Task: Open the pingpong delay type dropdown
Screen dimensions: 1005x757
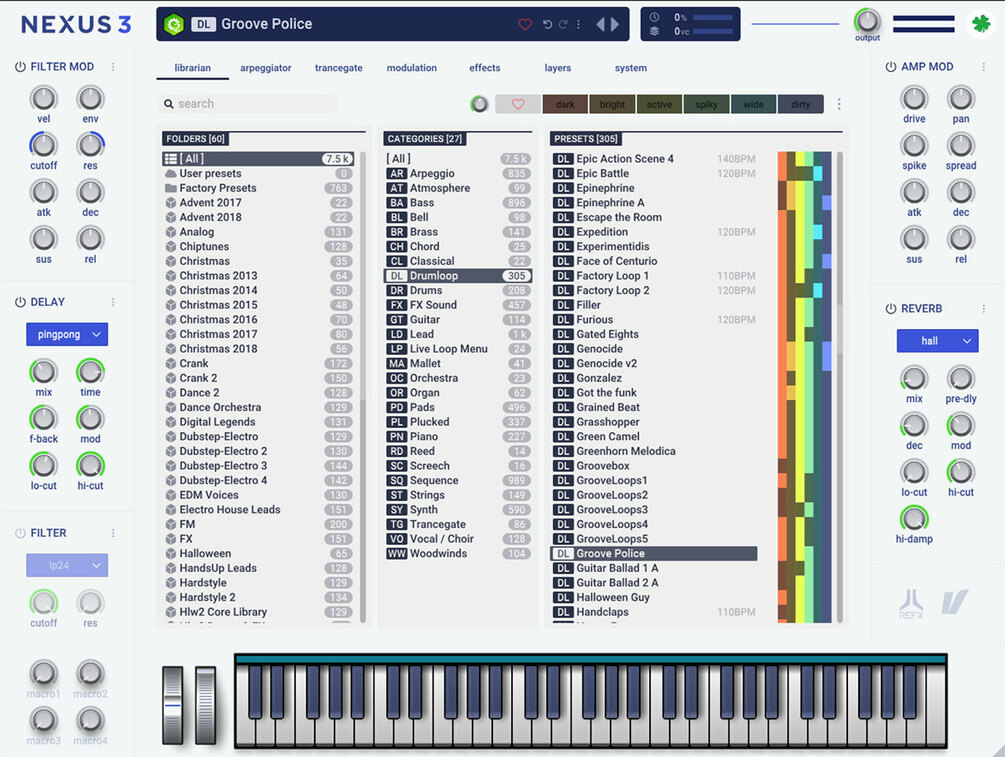Action: coord(67,334)
